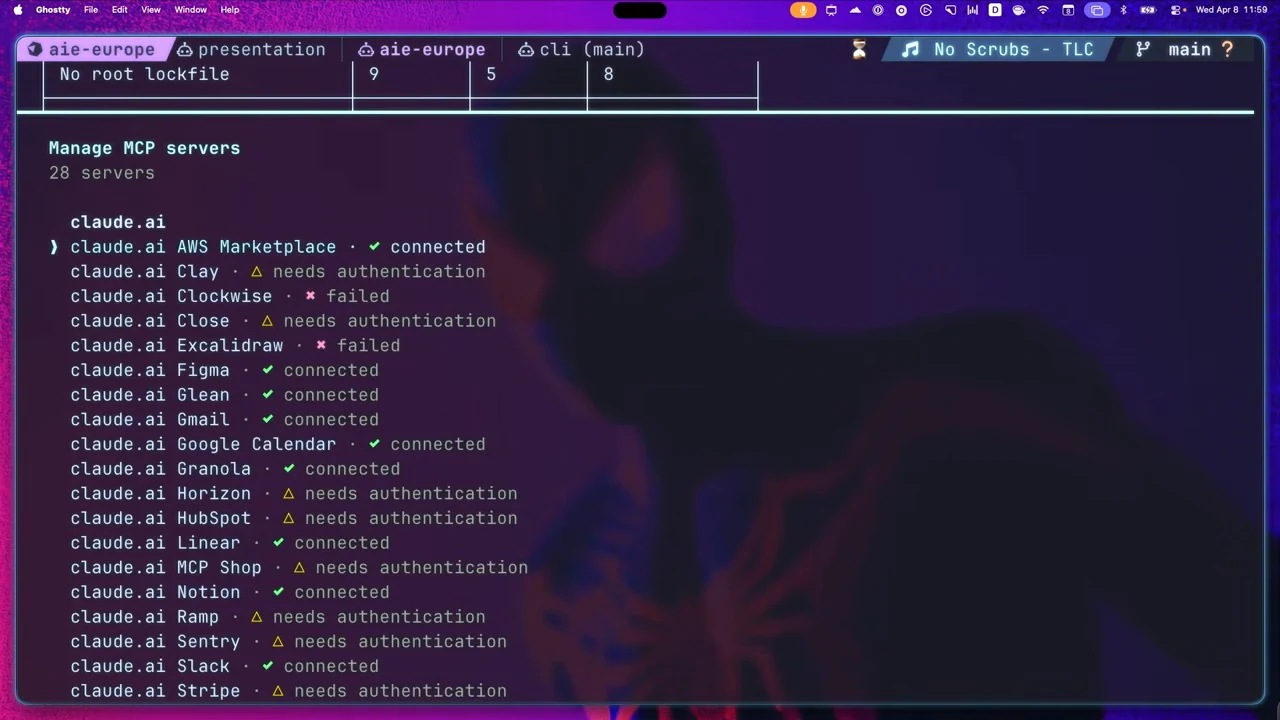Click the 28 servers count text
This screenshot has width=1280, height=720.
102,173
